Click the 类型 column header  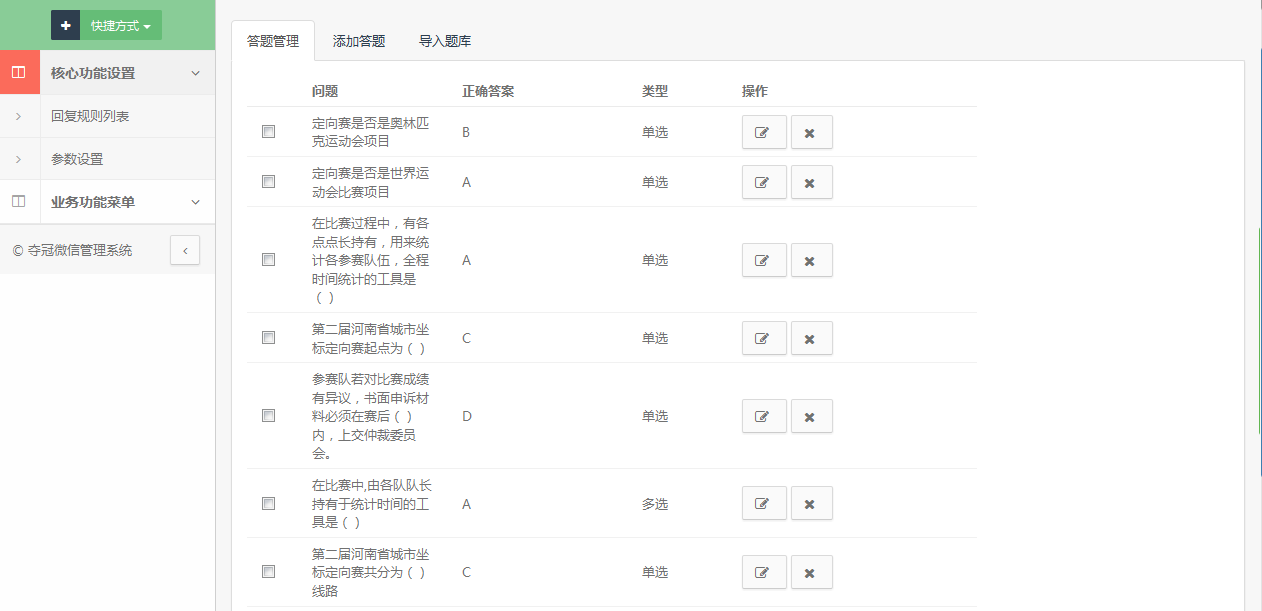coord(655,91)
